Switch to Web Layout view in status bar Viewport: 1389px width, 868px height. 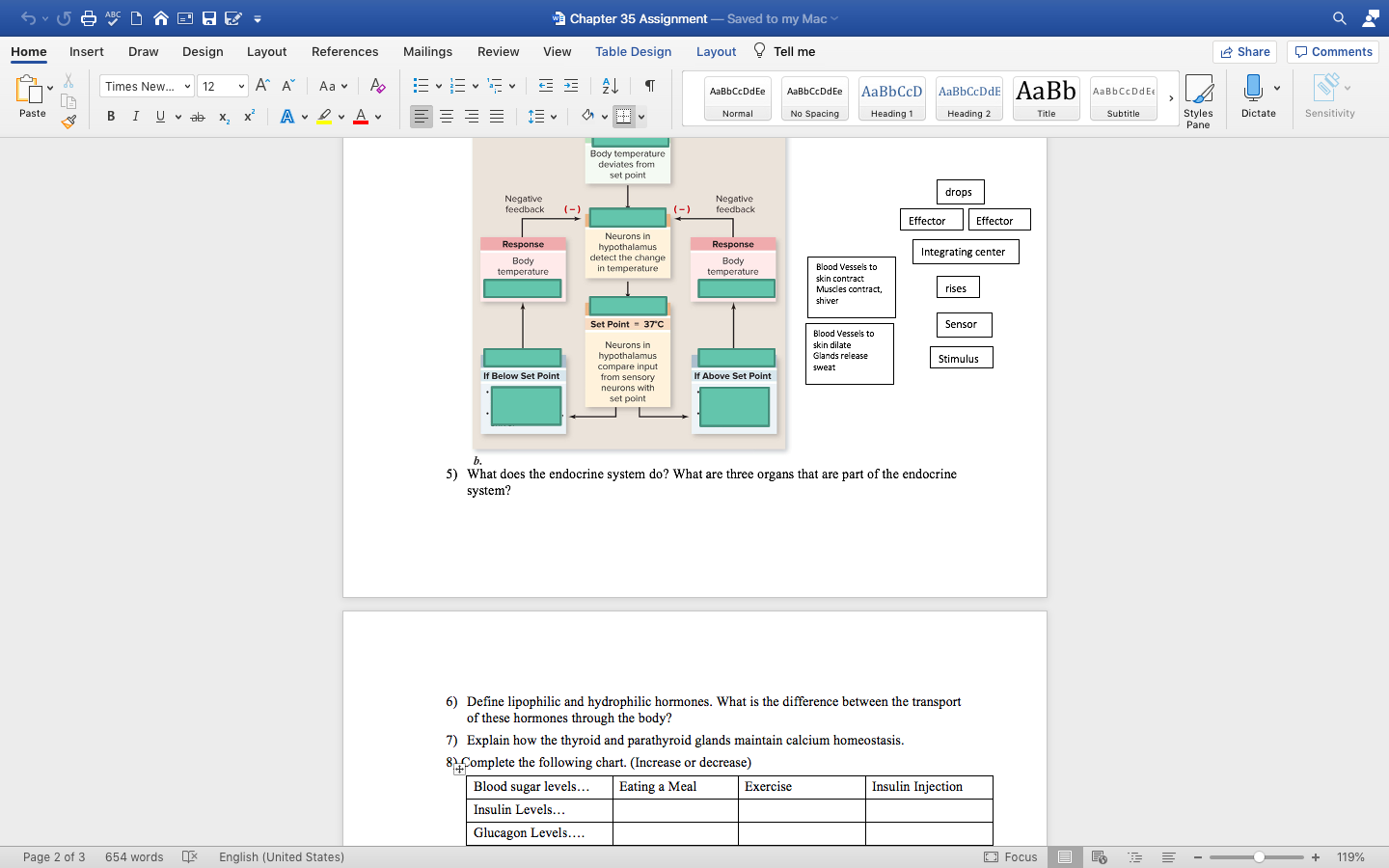(x=1099, y=857)
